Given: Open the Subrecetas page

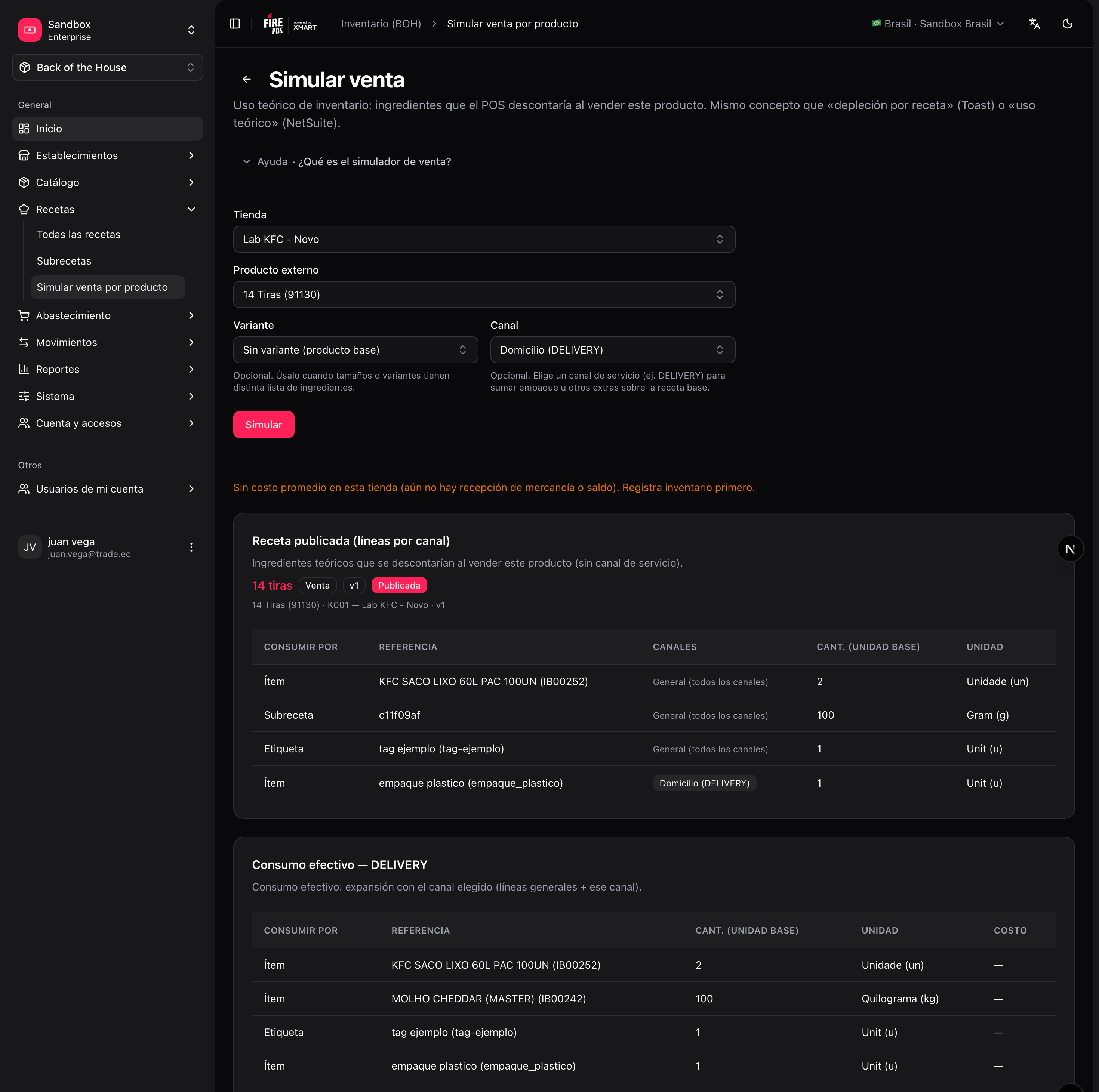Looking at the screenshot, I should click(64, 261).
